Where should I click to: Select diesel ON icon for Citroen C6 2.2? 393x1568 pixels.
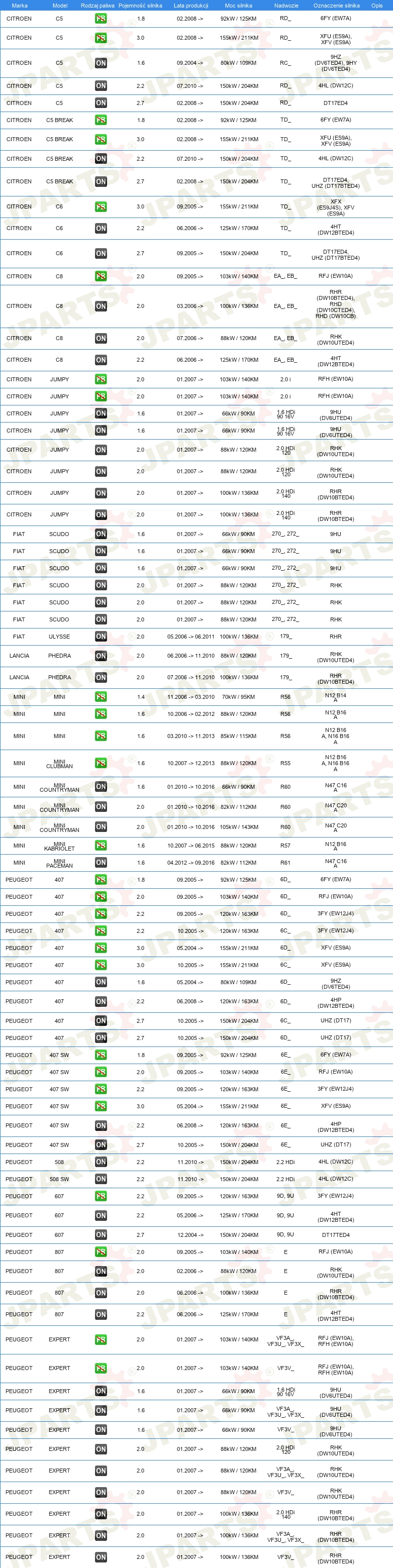tap(101, 228)
